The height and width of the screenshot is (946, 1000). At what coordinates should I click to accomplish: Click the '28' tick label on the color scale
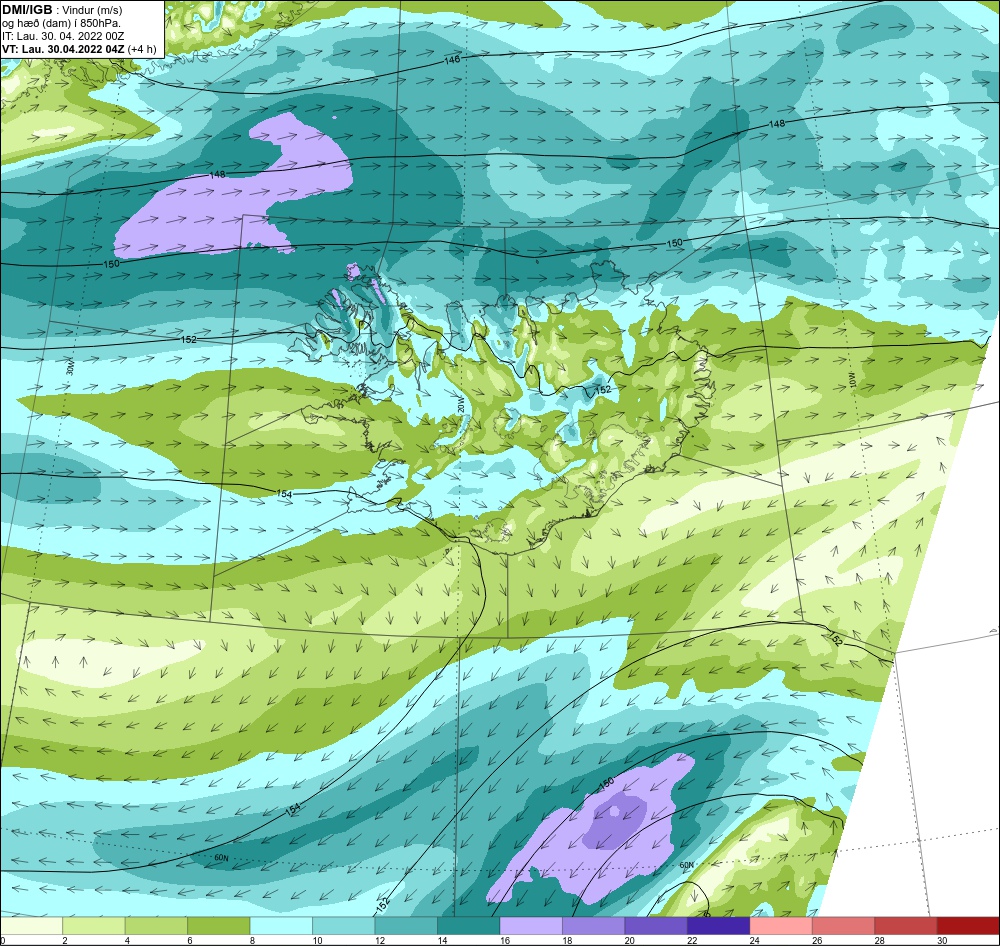[x=879, y=940]
